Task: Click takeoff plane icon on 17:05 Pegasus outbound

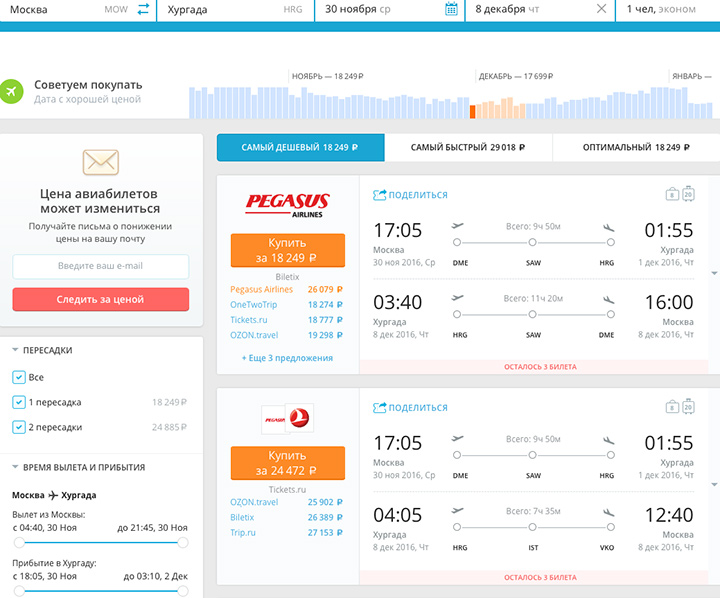Action: (x=457, y=226)
